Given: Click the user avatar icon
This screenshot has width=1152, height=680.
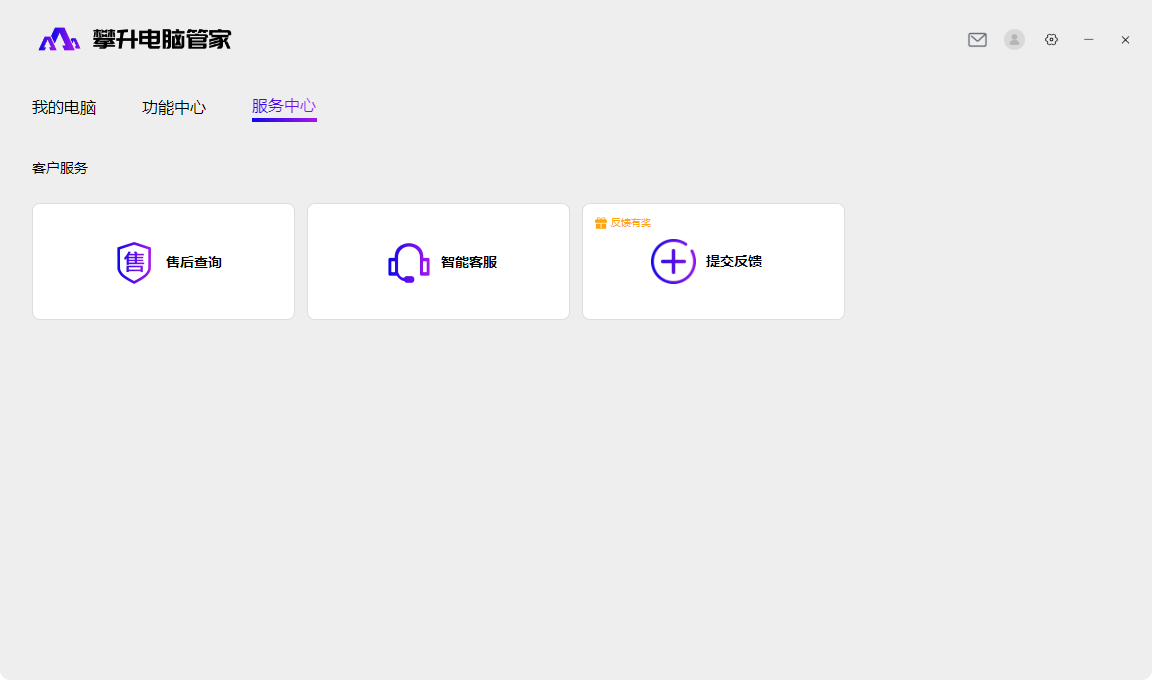Looking at the screenshot, I should point(1014,40).
